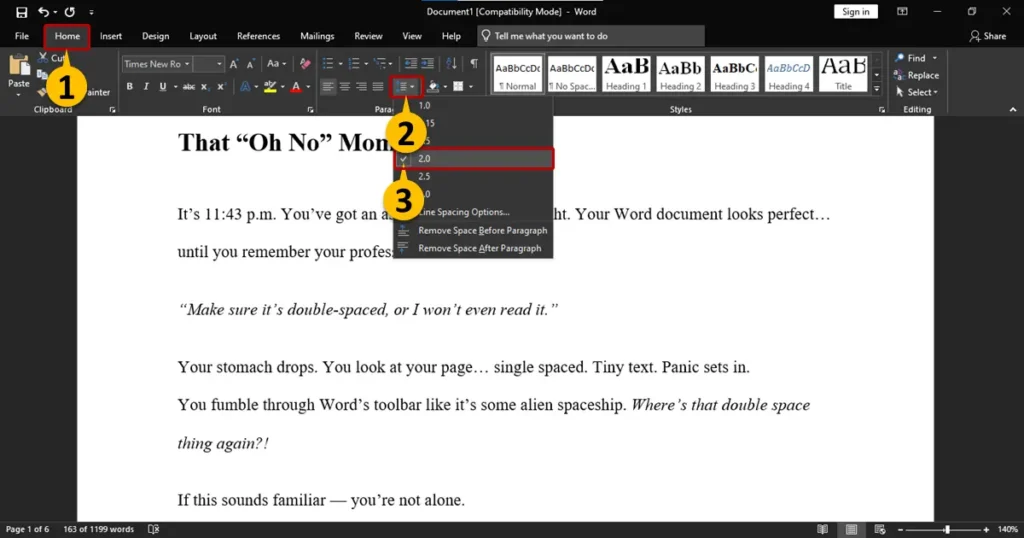The image size is (1024, 538).
Task: Open the Change Case dropdown
Action: pos(276,64)
